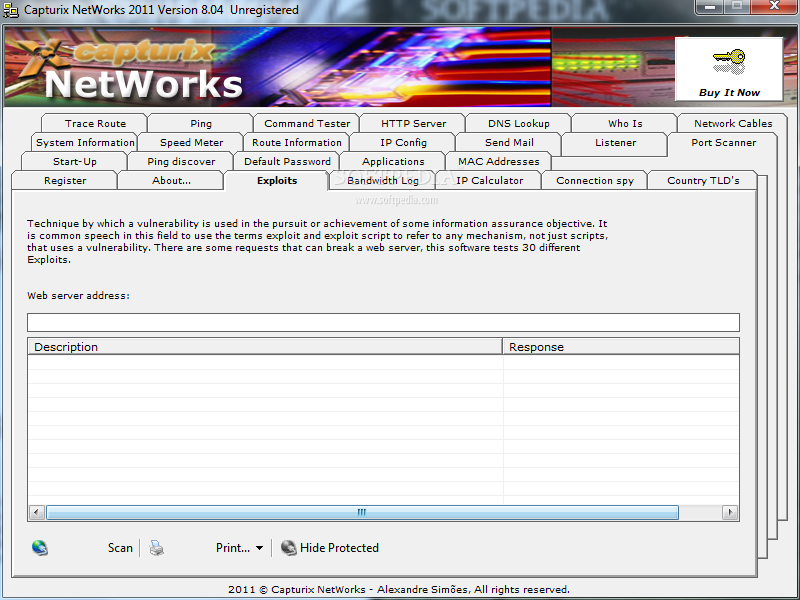The image size is (800, 600).
Task: Switch to the Ping tab
Action: (x=201, y=123)
